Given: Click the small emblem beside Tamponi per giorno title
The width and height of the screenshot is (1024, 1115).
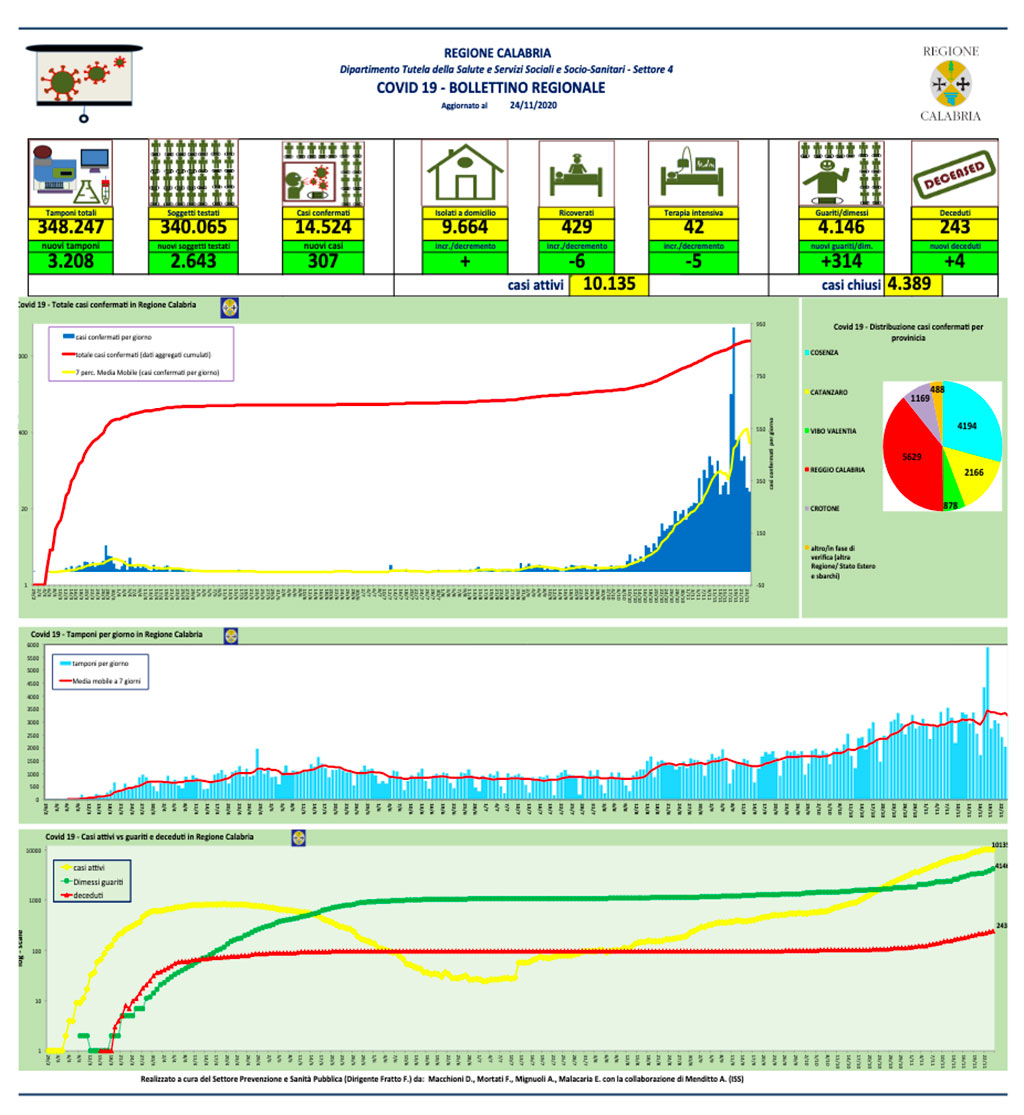Looking at the screenshot, I should click(231, 636).
